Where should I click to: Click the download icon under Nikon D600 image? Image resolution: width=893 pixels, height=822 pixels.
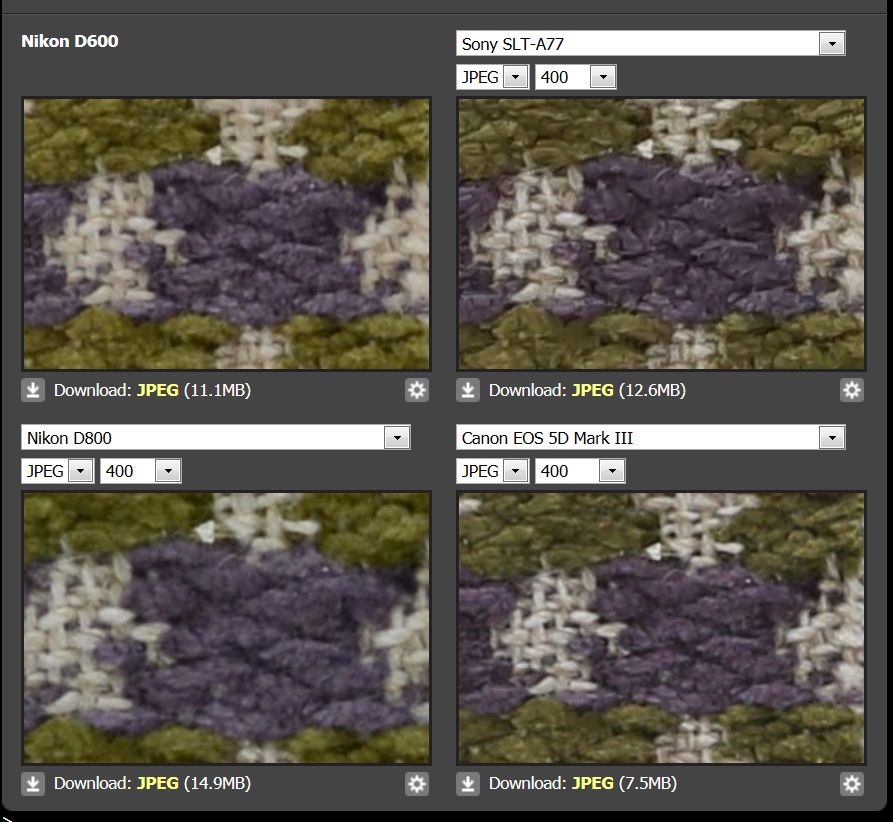coord(33,390)
